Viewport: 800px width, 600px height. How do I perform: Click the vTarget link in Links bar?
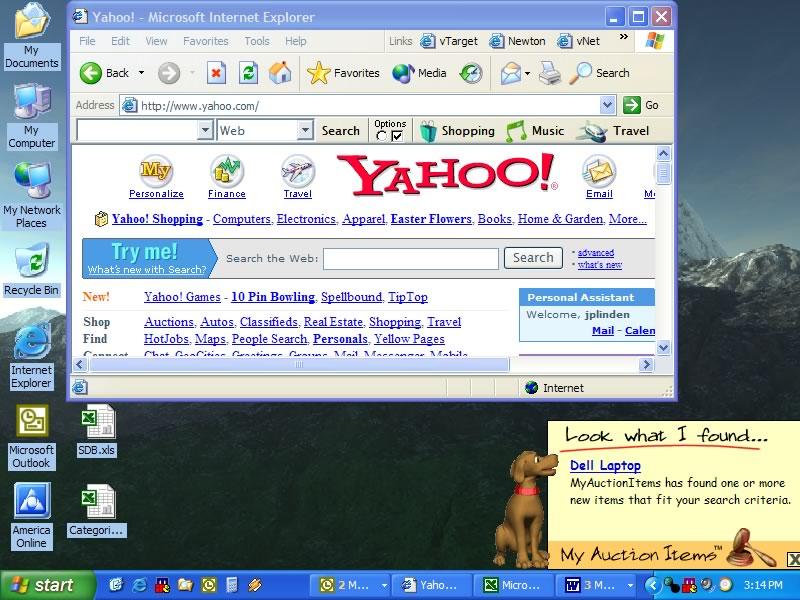449,41
